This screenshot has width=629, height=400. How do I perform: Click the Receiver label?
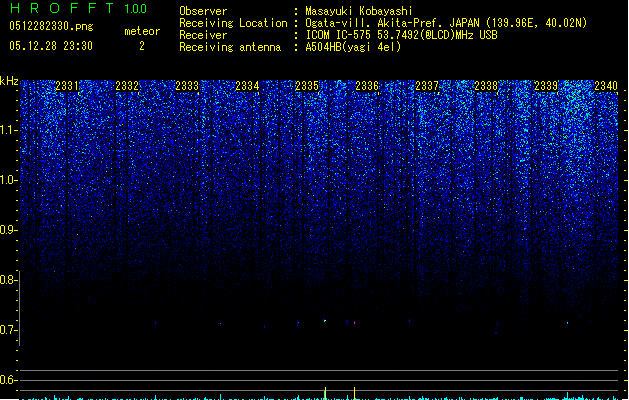tap(203, 35)
